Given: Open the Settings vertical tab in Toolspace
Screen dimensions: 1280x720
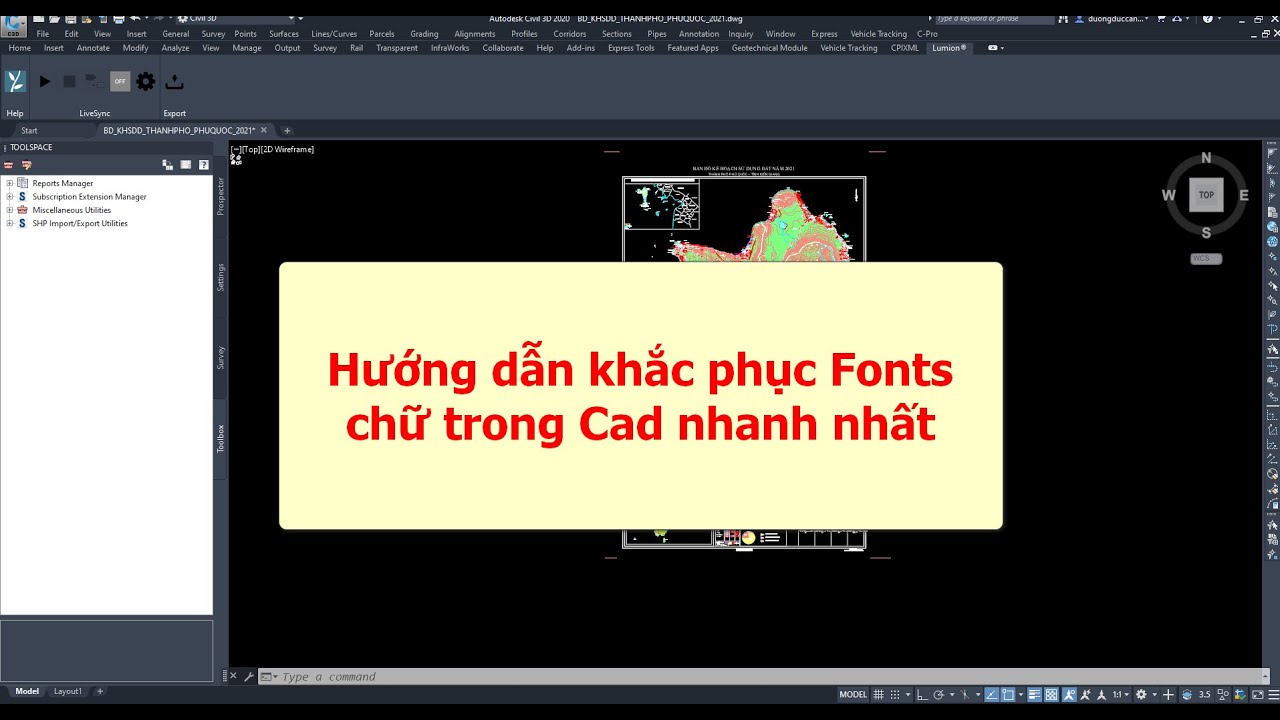Looking at the screenshot, I should pyautogui.click(x=221, y=277).
